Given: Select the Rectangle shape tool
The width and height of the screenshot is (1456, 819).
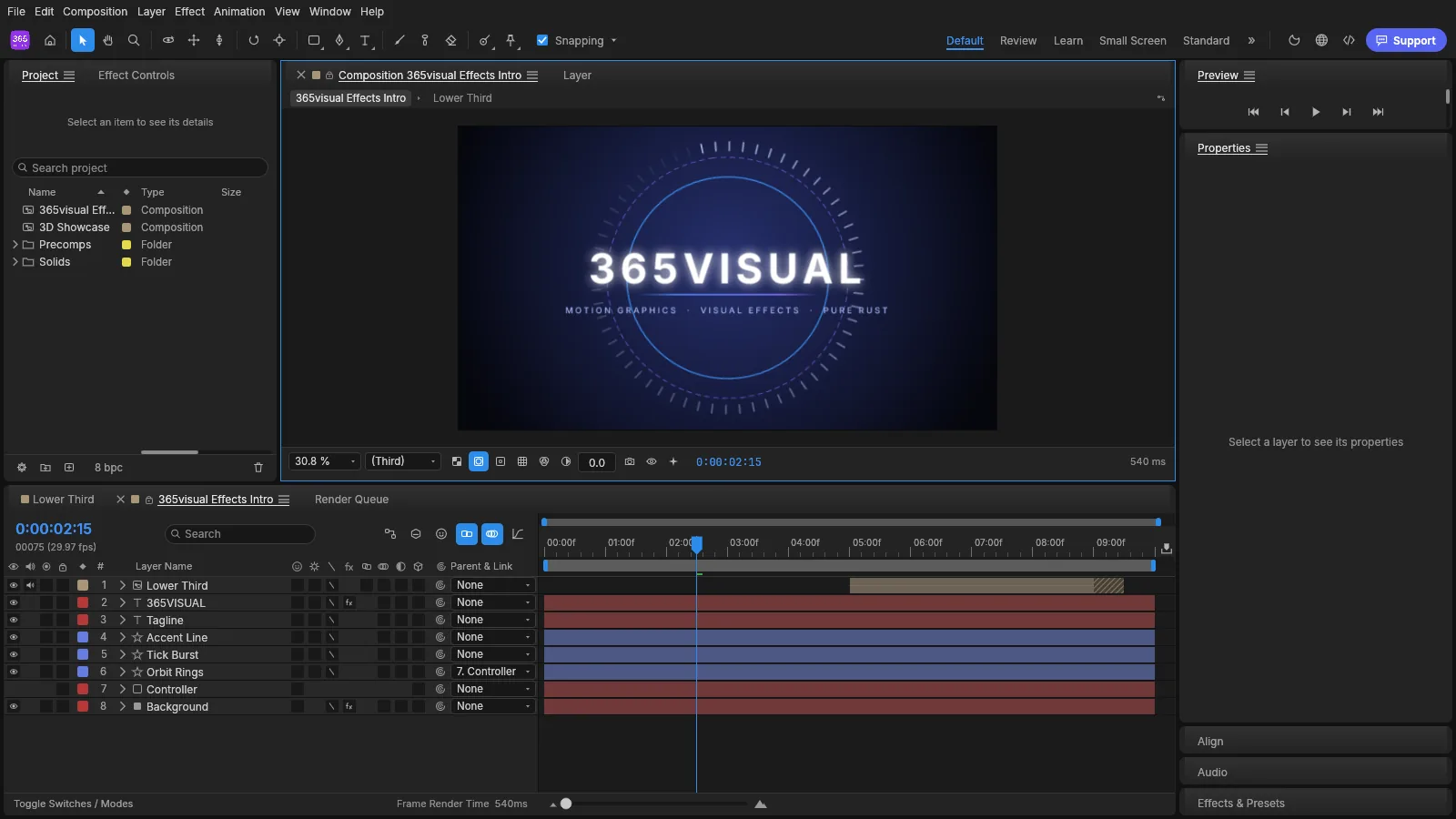Looking at the screenshot, I should 314,40.
